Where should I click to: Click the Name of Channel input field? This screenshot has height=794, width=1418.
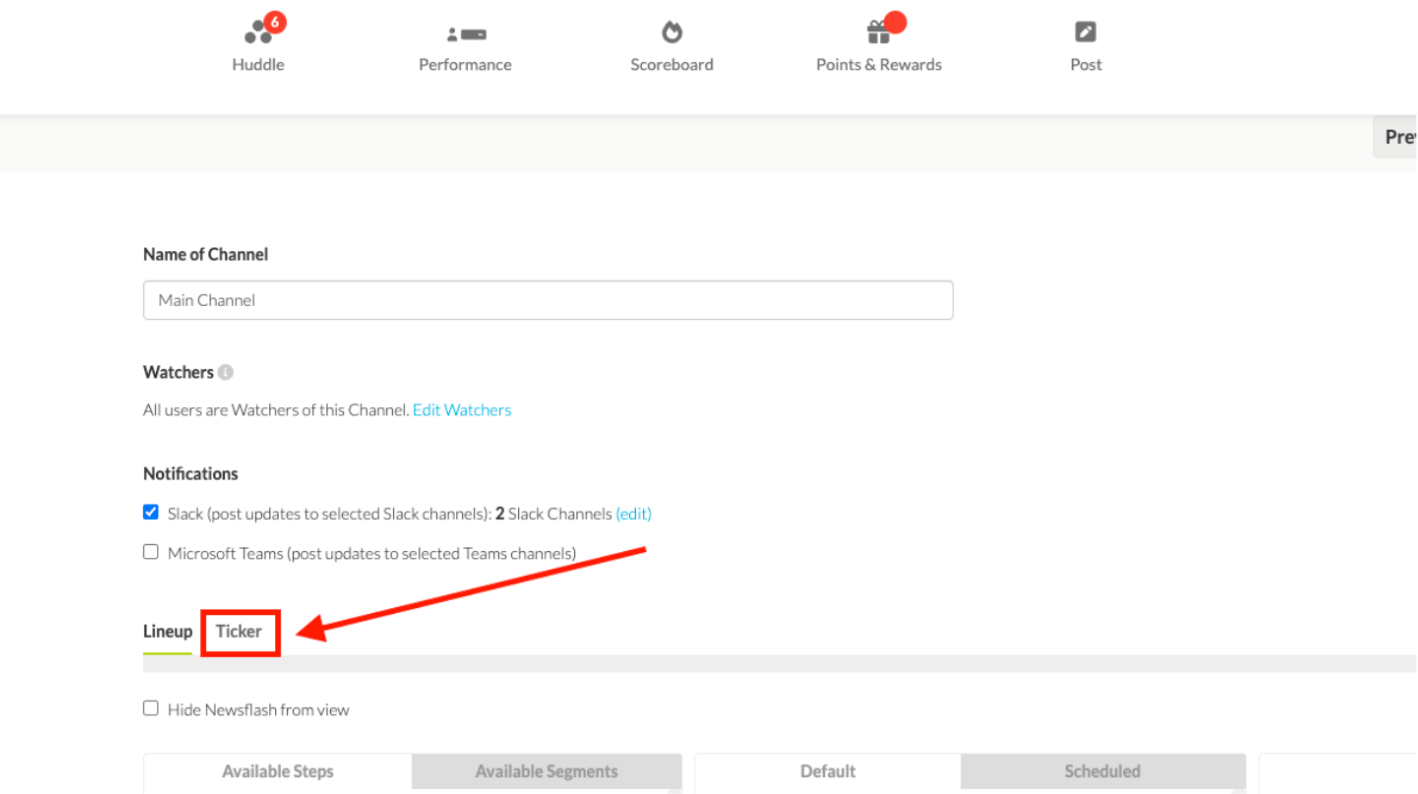click(x=548, y=300)
